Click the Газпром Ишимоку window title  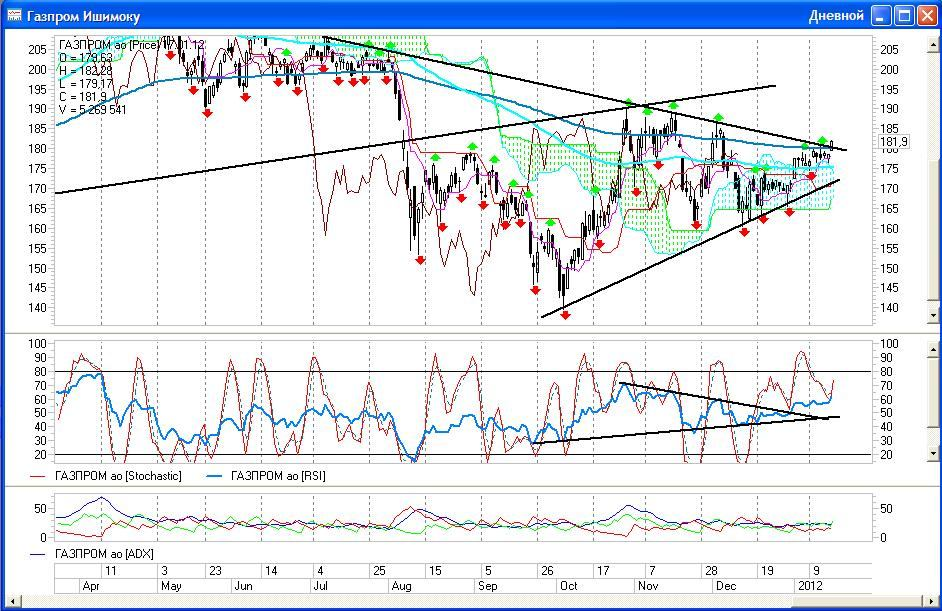click(x=83, y=16)
